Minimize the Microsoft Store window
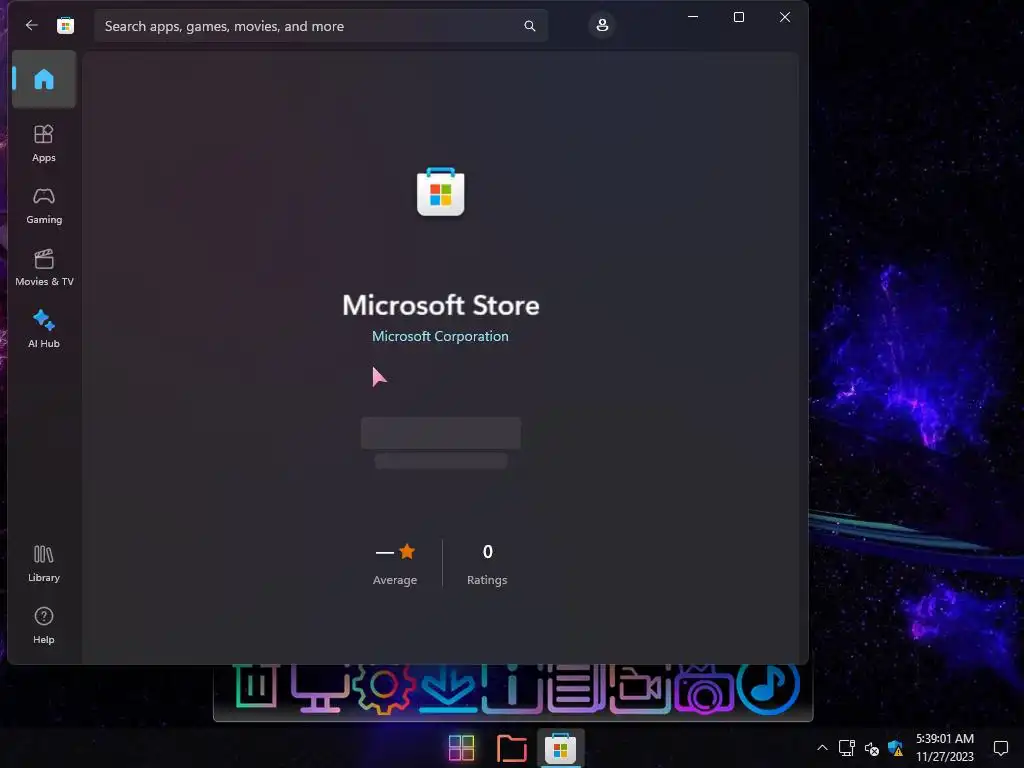1024x768 pixels. click(x=693, y=17)
